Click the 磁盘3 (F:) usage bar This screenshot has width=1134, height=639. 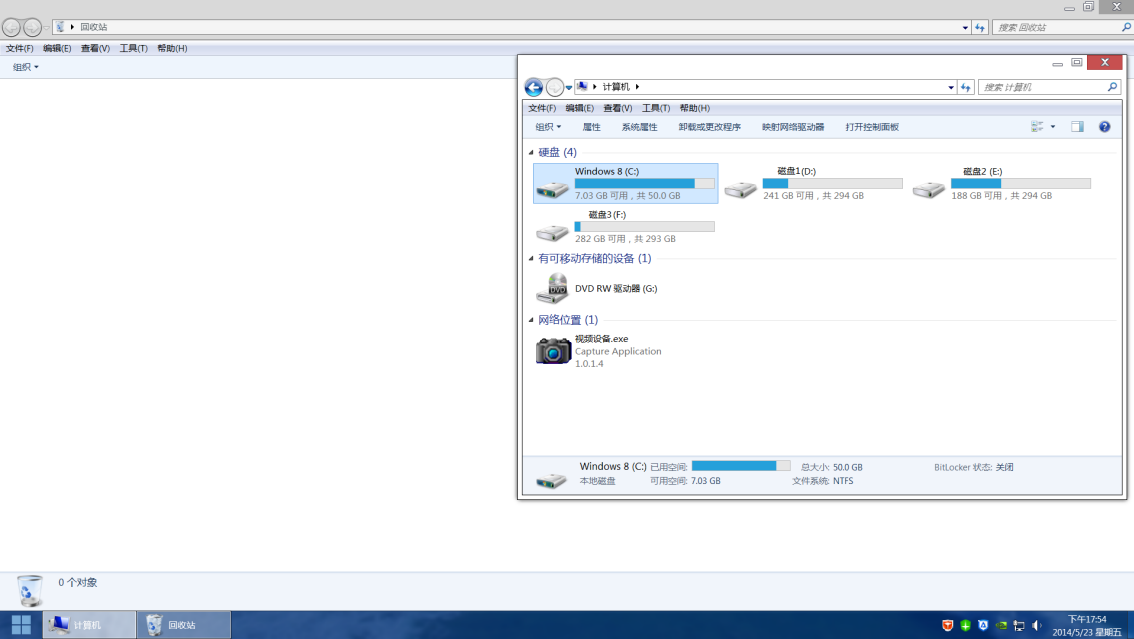[644, 227]
